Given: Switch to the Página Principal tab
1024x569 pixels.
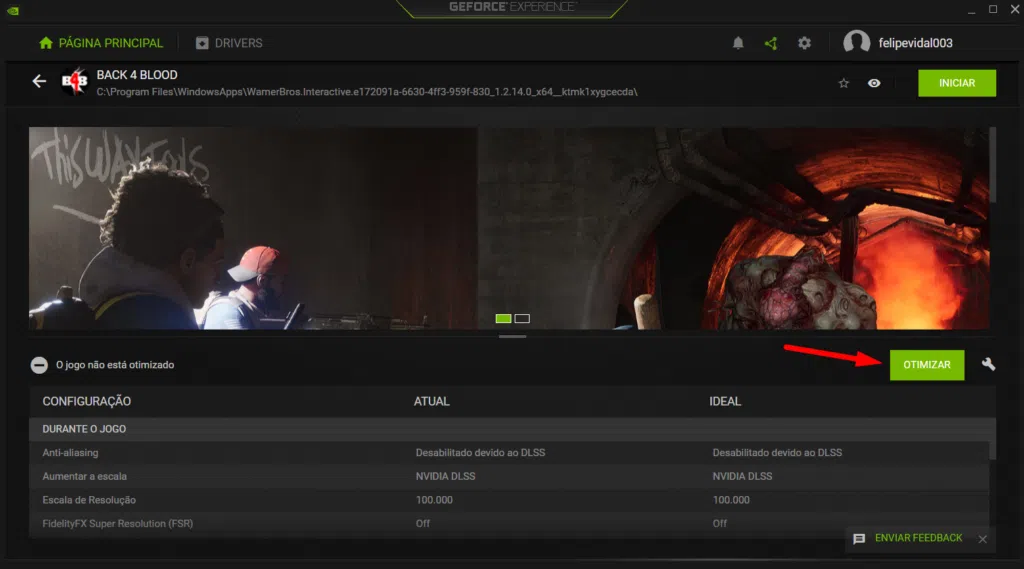Looking at the screenshot, I should pyautogui.click(x=100, y=43).
